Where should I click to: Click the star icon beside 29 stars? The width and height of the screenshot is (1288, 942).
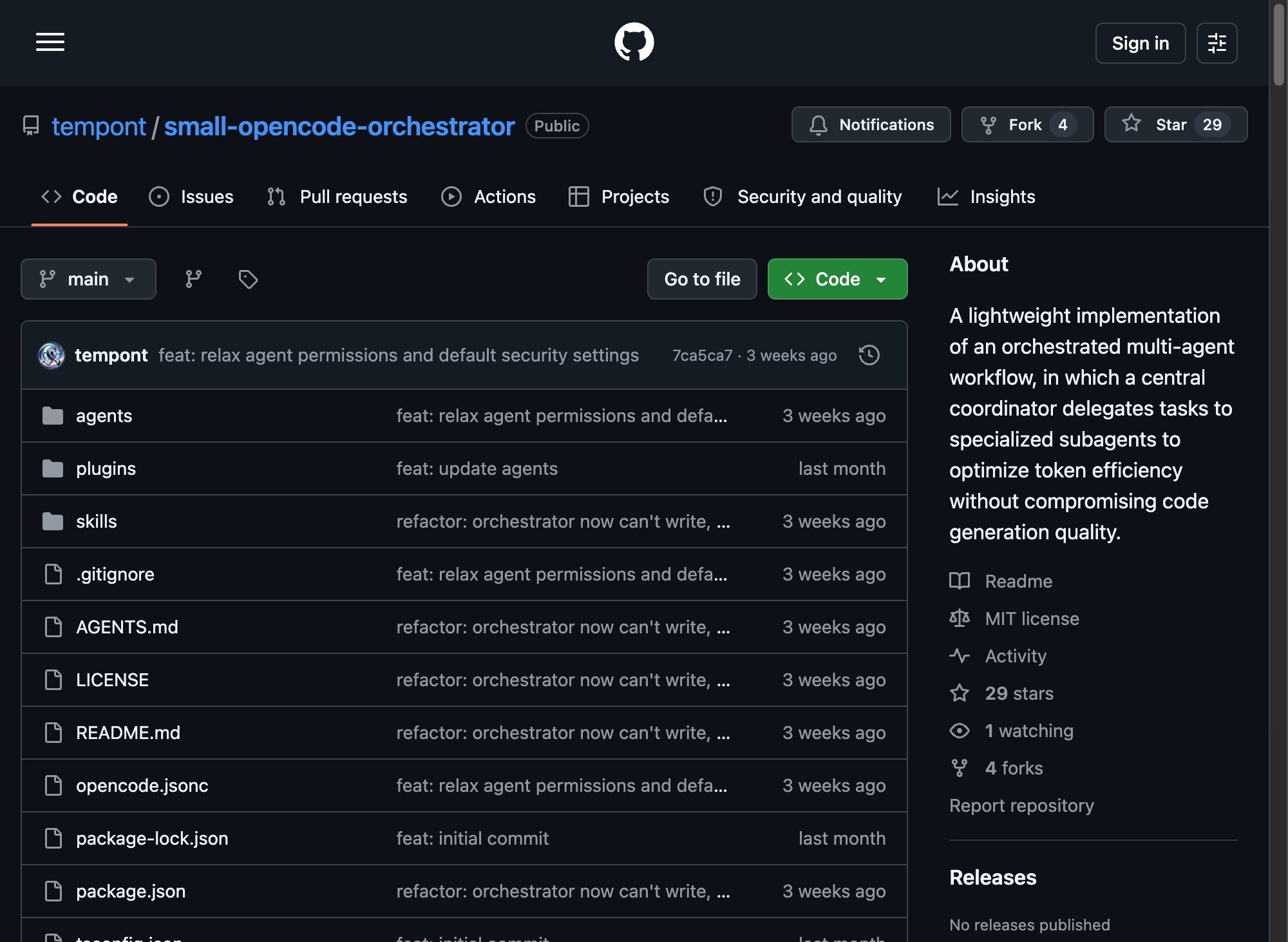pos(960,693)
